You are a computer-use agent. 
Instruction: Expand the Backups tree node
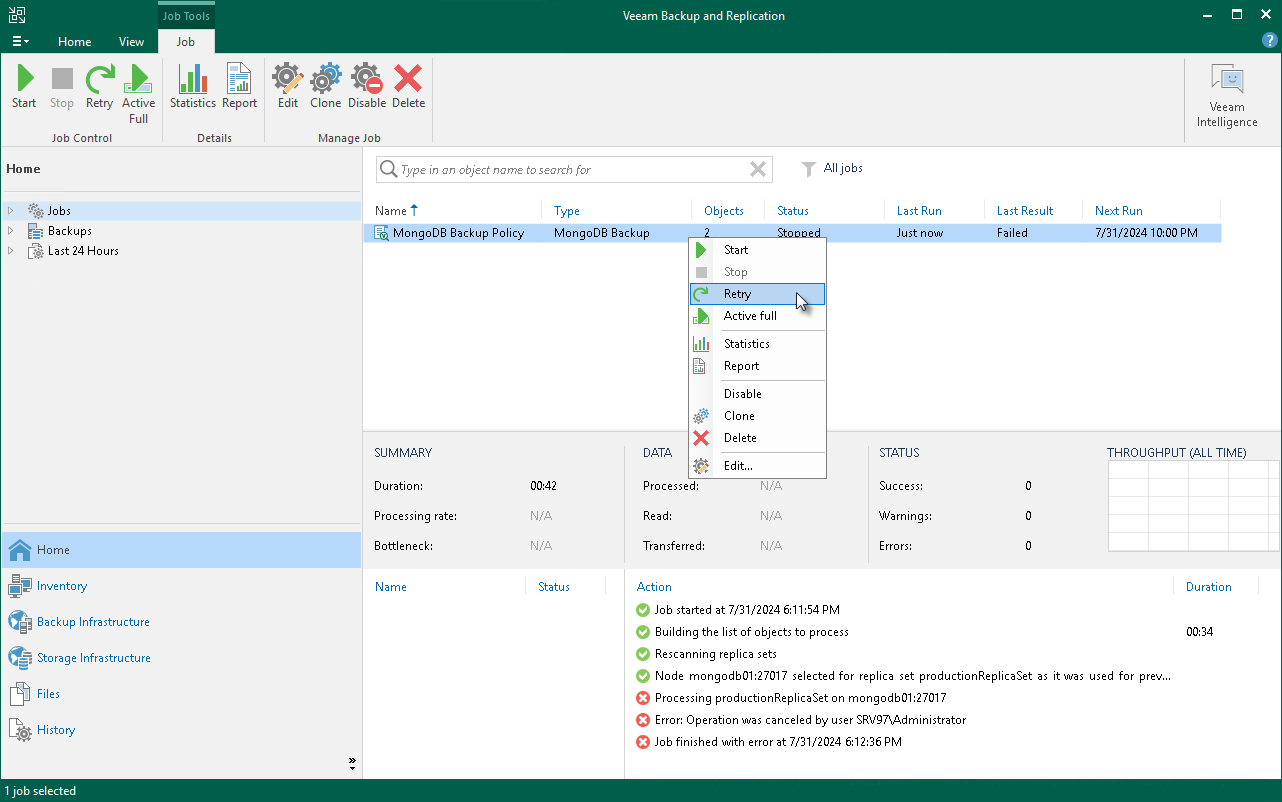click(11, 231)
